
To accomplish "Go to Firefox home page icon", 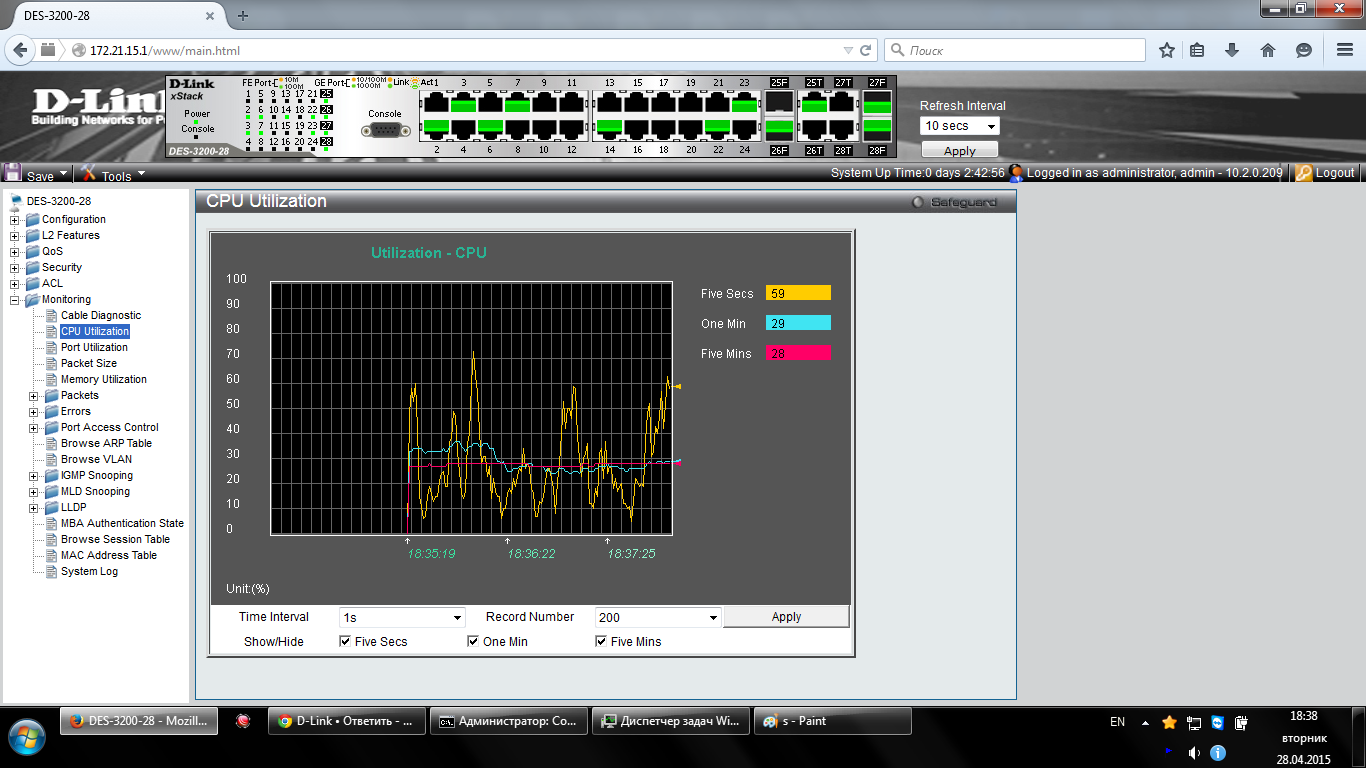I will click(1267, 50).
